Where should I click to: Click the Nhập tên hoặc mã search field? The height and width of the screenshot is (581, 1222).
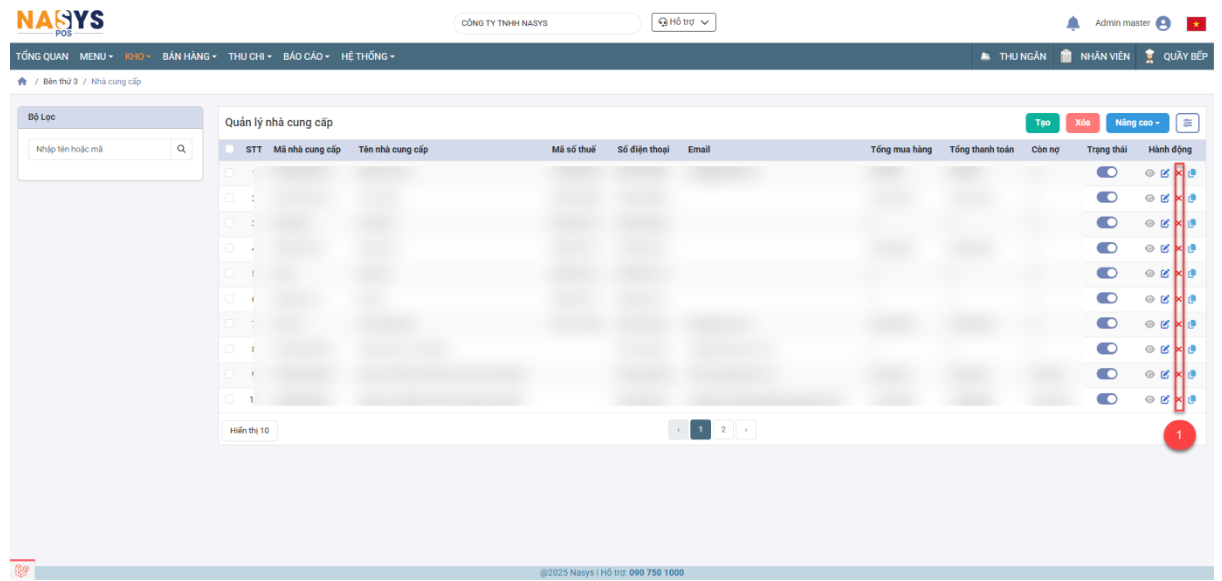(100, 149)
